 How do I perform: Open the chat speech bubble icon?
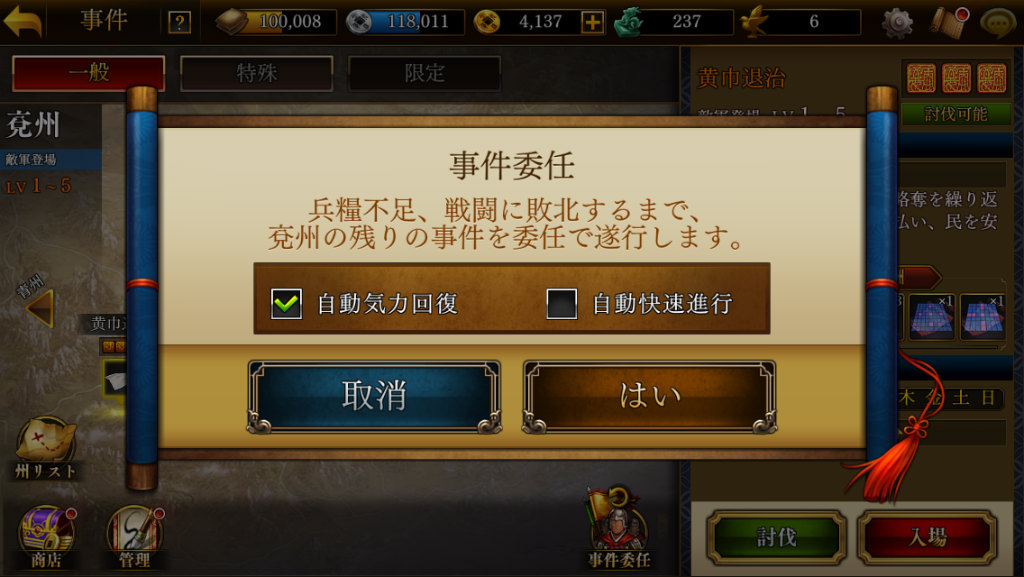(x=998, y=22)
